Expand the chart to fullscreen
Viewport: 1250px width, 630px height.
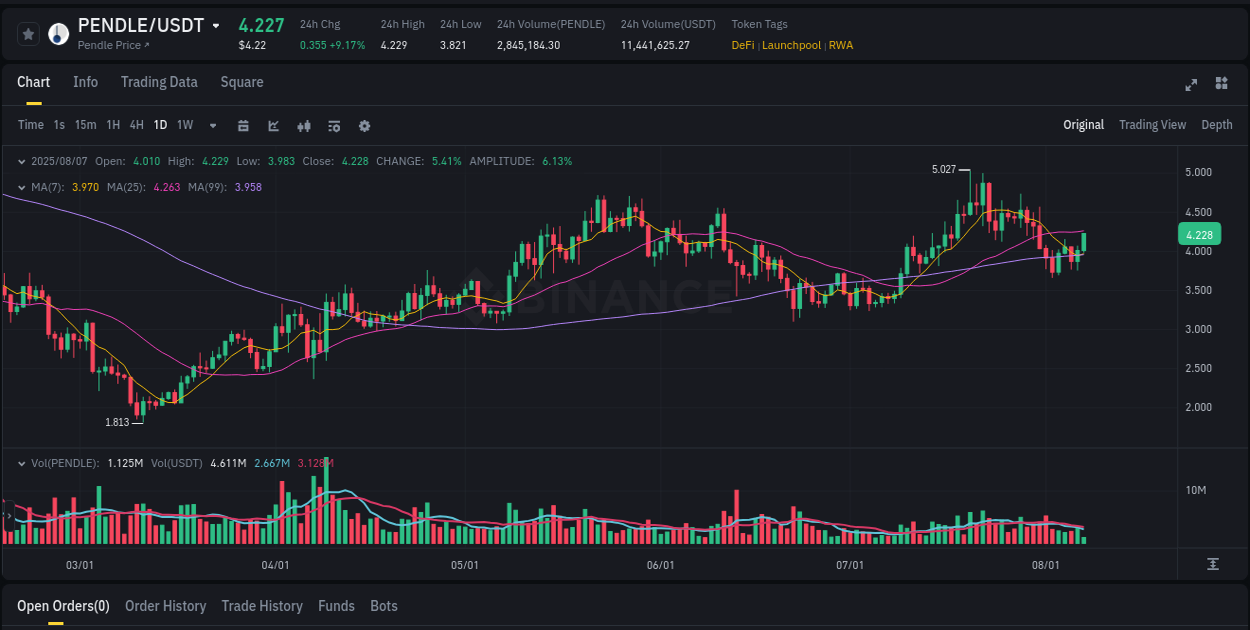[1189, 84]
